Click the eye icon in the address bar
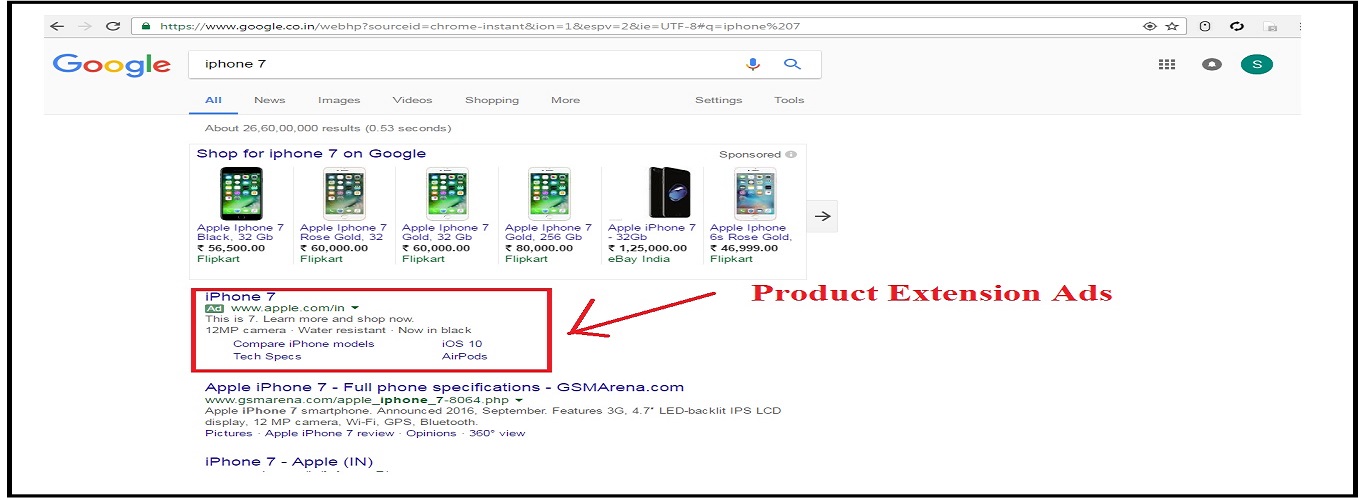The width and height of the screenshot is (1360, 500). click(1150, 26)
